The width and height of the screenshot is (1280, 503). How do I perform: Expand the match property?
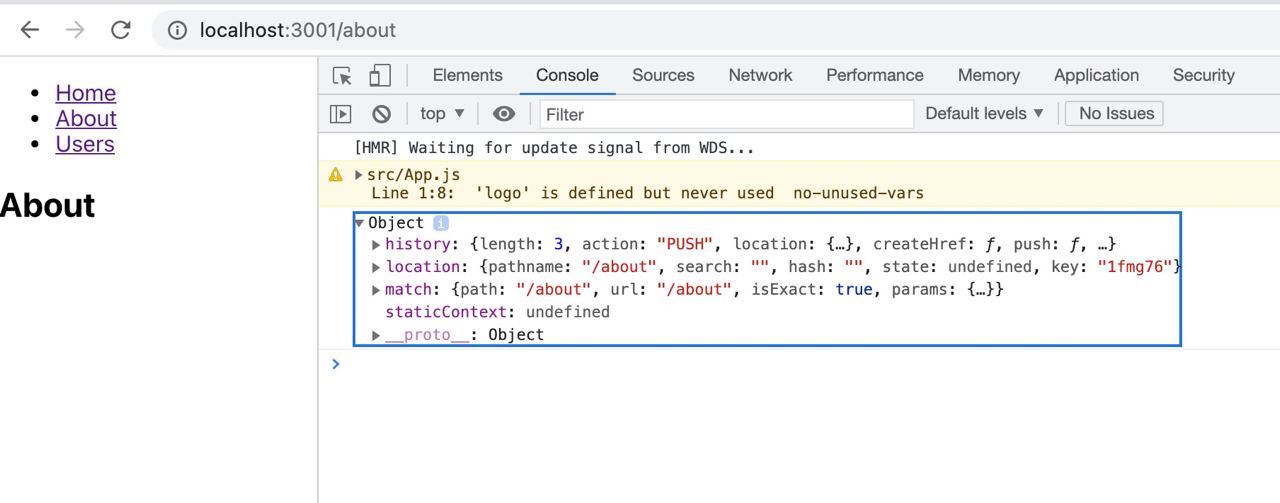376,290
